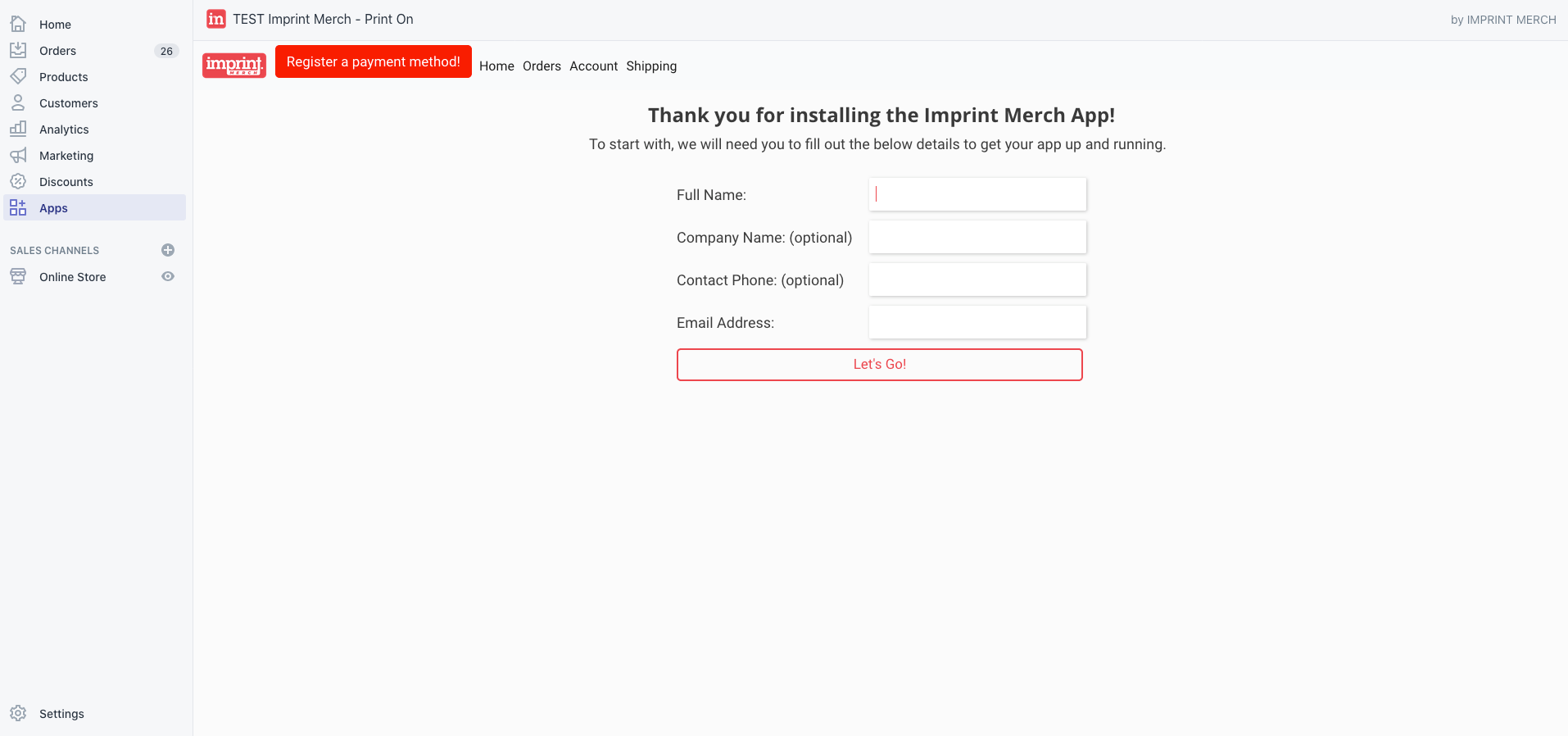Click the Imprint Merch logo

click(234, 65)
